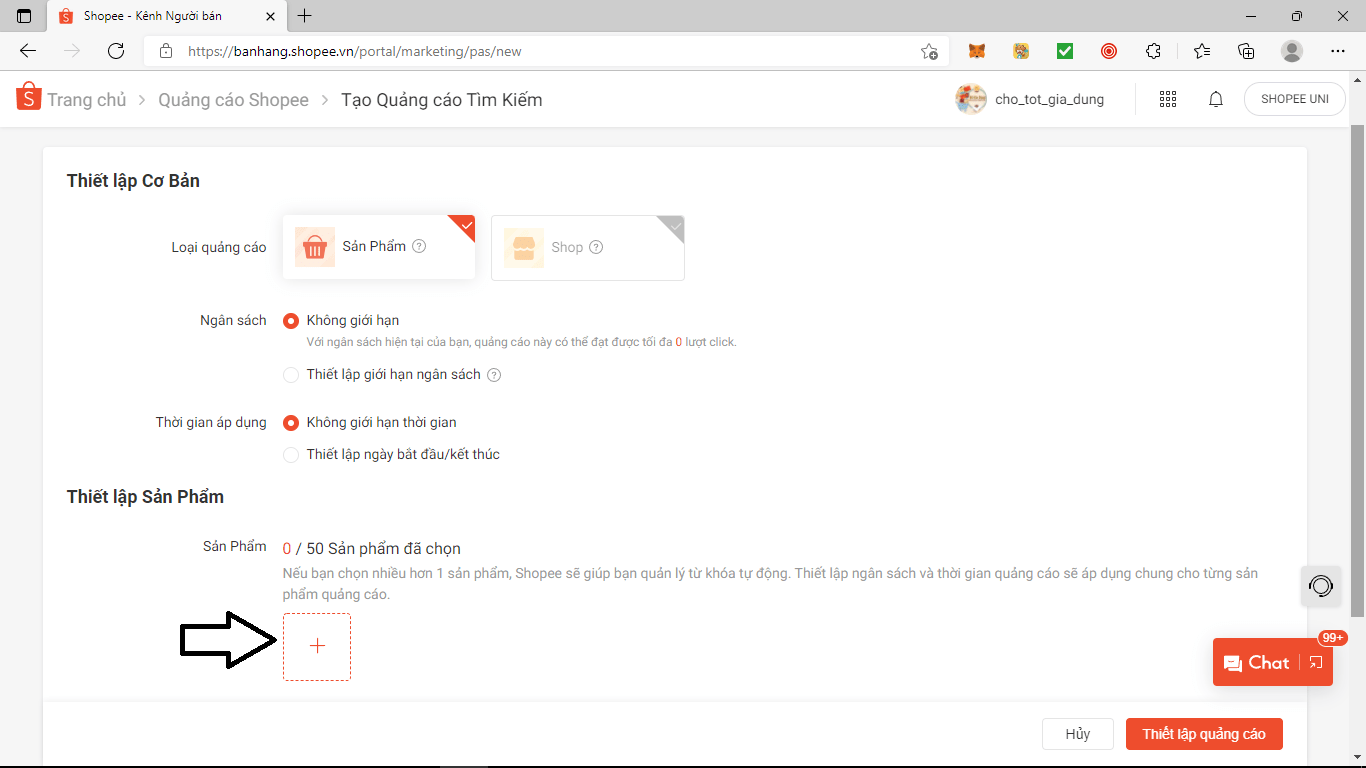Open the notification bell
This screenshot has height=768, width=1366.
(1216, 99)
